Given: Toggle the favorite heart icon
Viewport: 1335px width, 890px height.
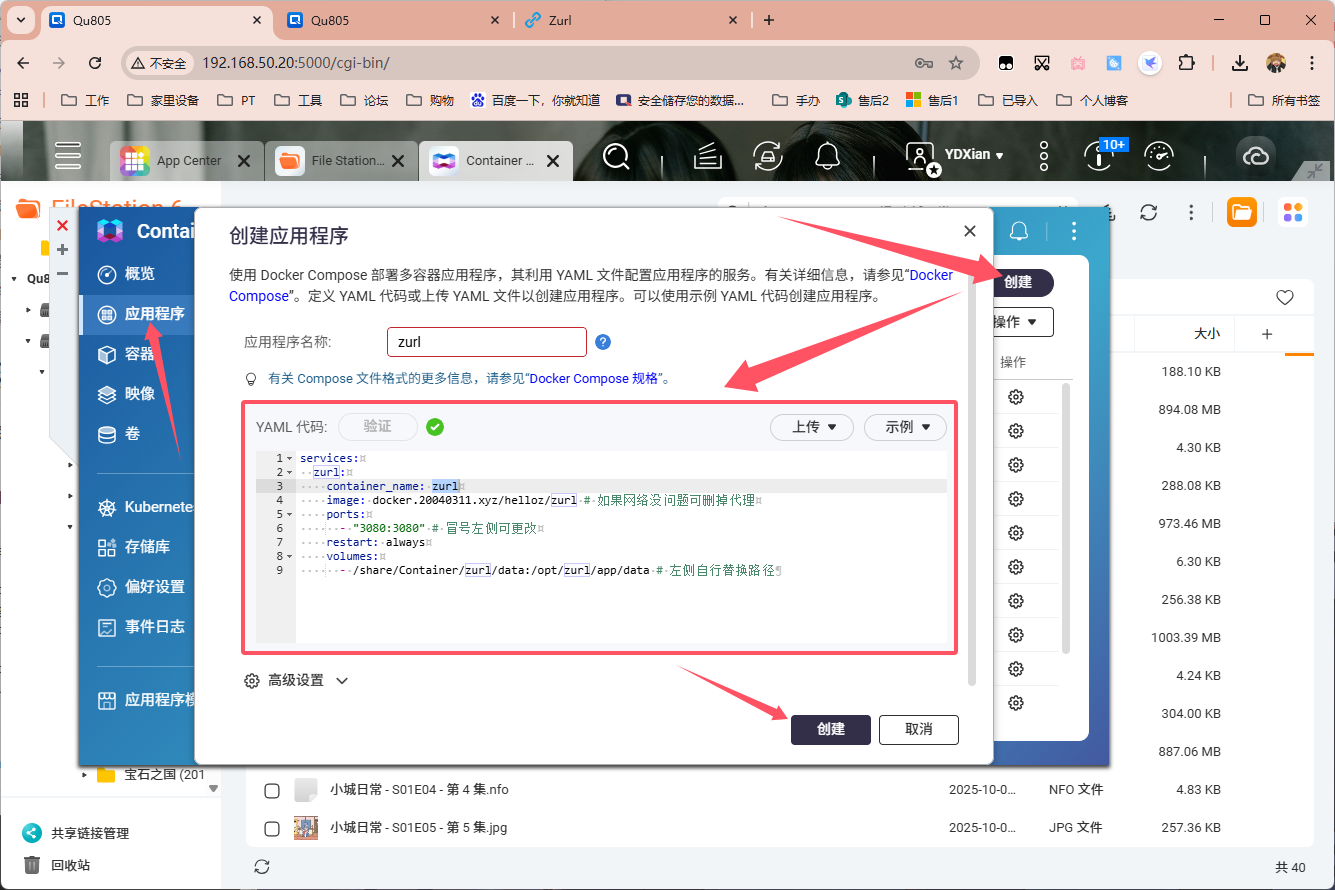Looking at the screenshot, I should (1286, 297).
